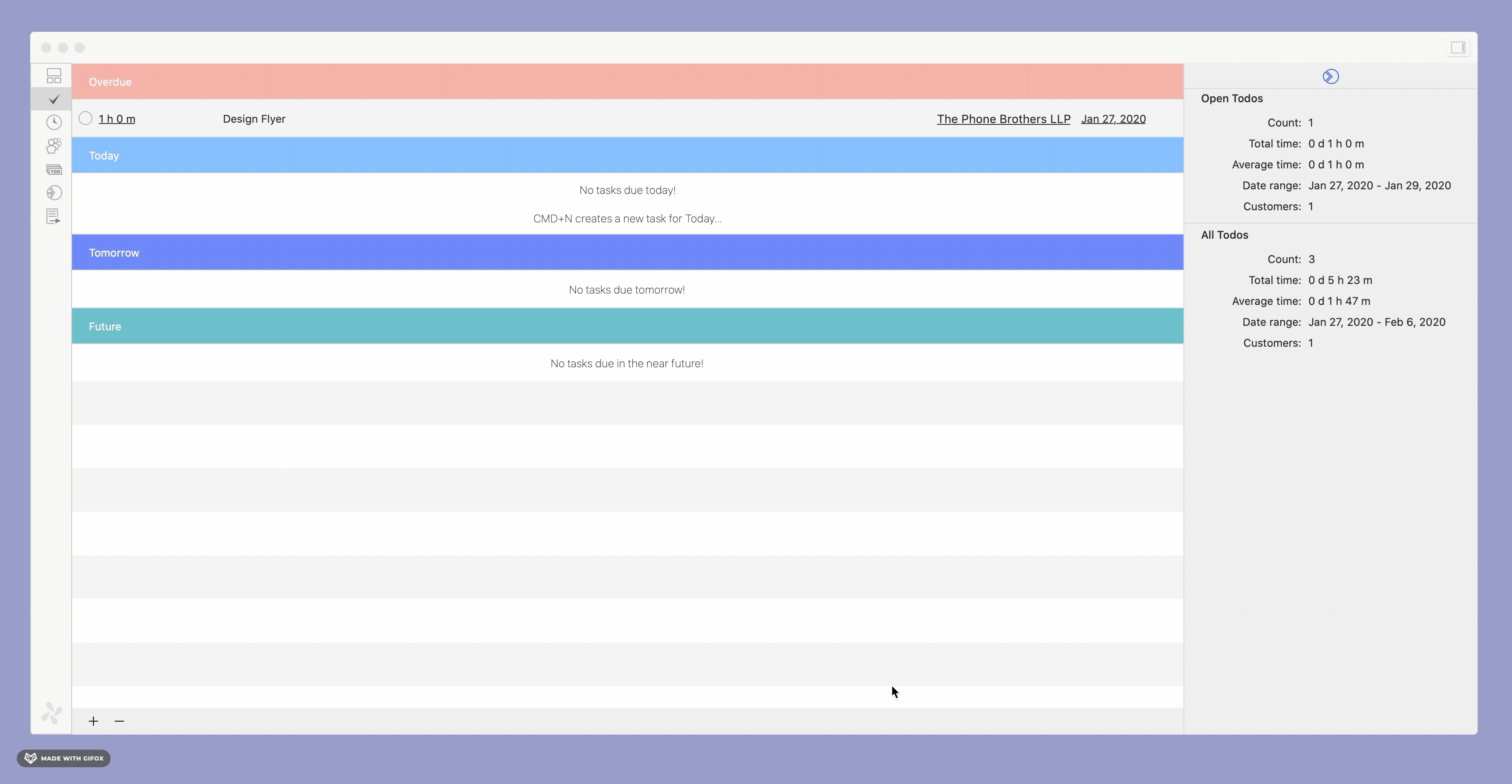
Task: Open the dashboard overview sidebar icon
Action: pyautogui.click(x=54, y=76)
